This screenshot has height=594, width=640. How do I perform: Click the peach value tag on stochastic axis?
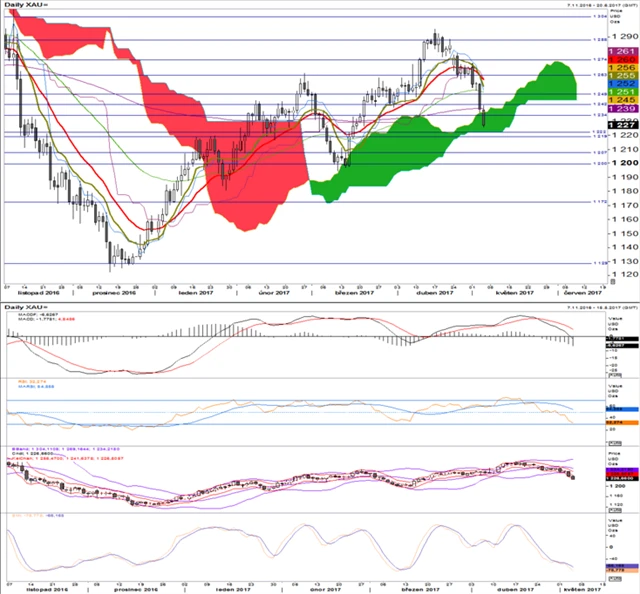tap(622, 570)
